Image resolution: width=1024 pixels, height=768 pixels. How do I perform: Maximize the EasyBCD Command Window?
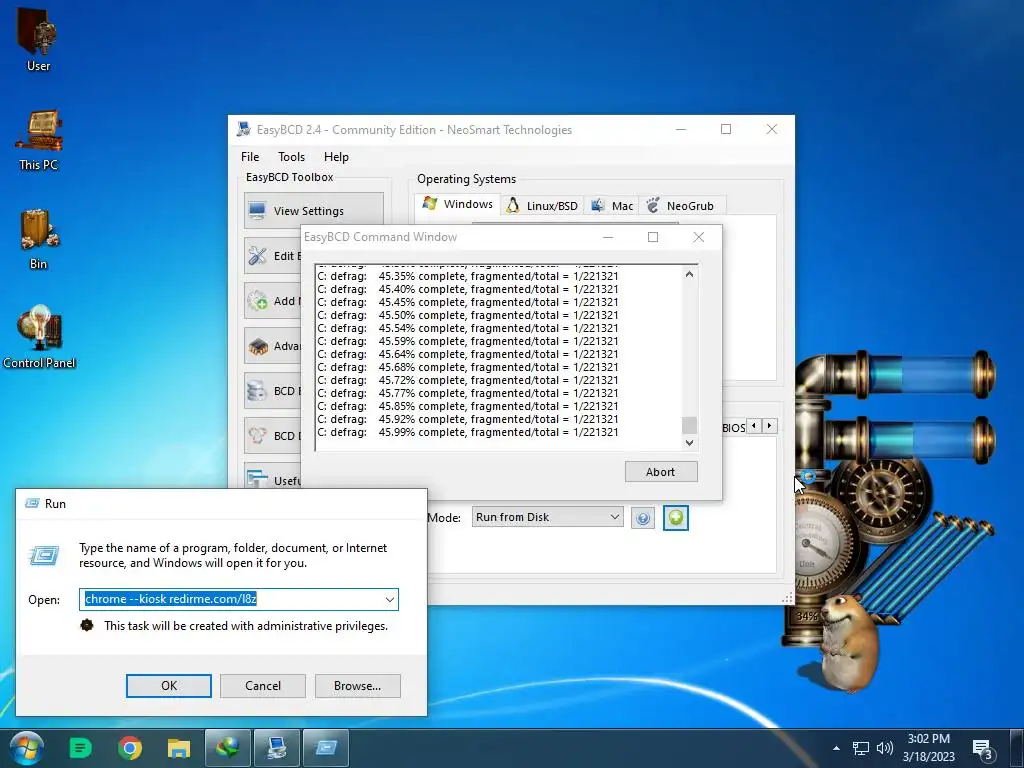[x=652, y=237]
